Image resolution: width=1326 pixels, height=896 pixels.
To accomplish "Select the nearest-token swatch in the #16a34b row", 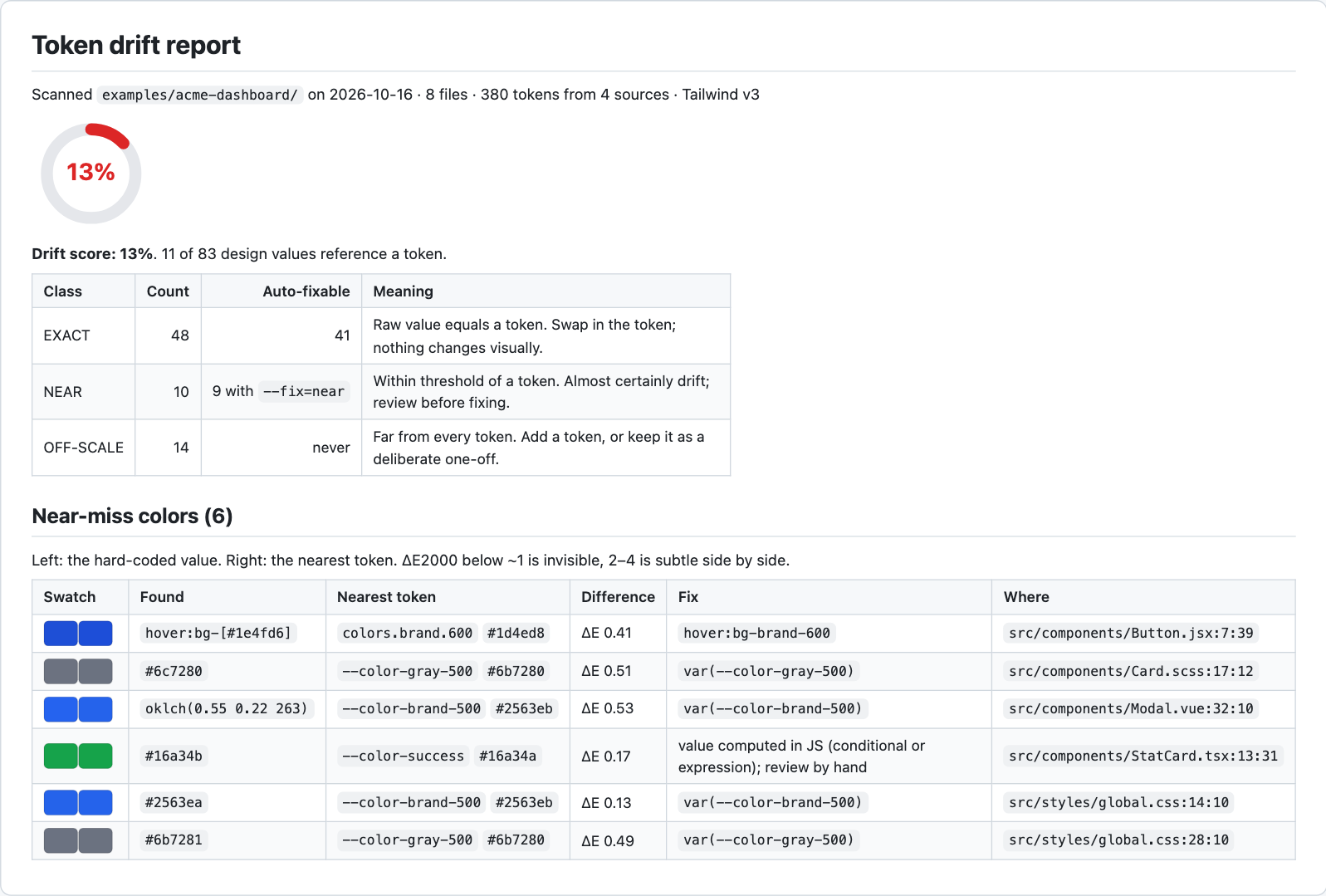I will pos(95,756).
